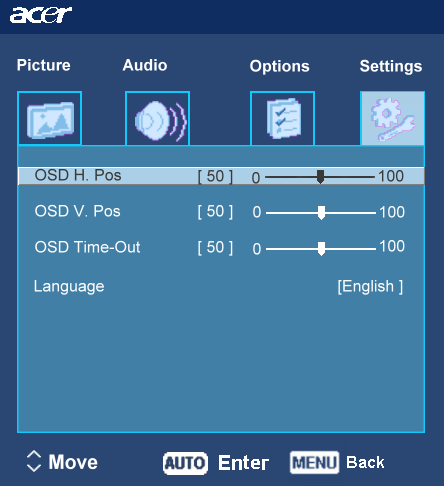Click the OSD V. Pos slider handle

click(x=321, y=213)
